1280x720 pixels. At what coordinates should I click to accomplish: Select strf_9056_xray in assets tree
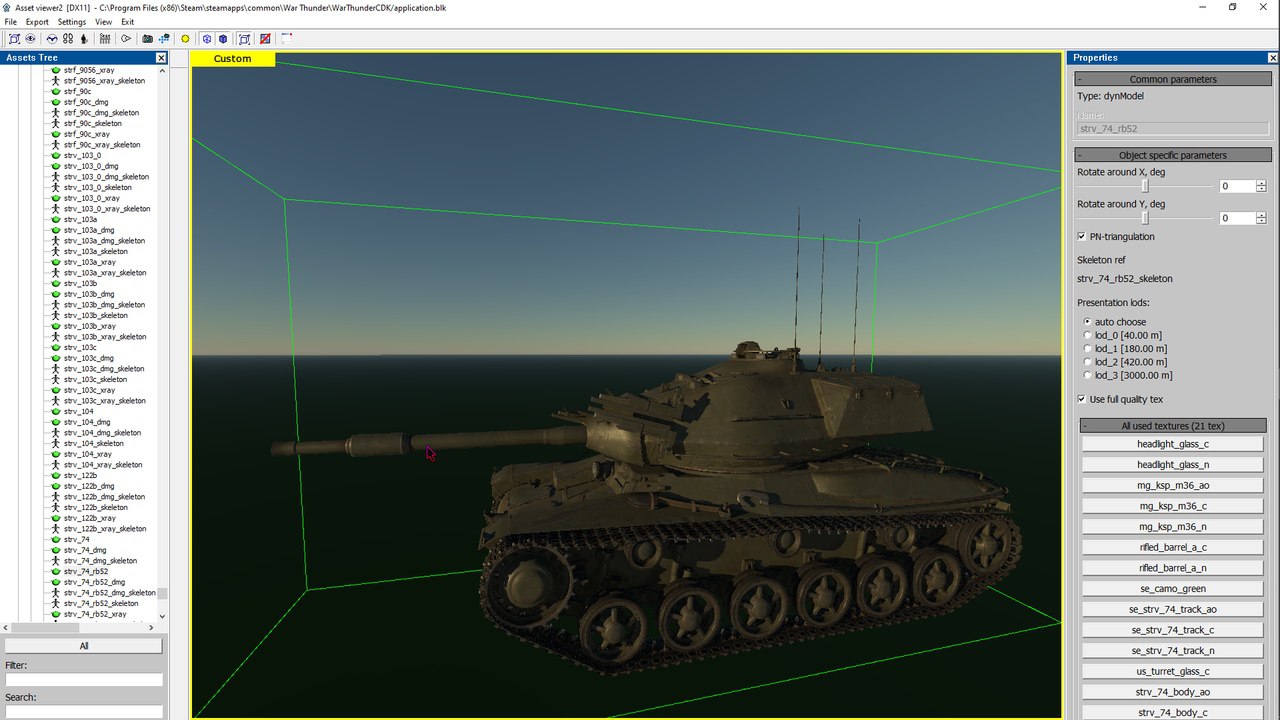89,70
